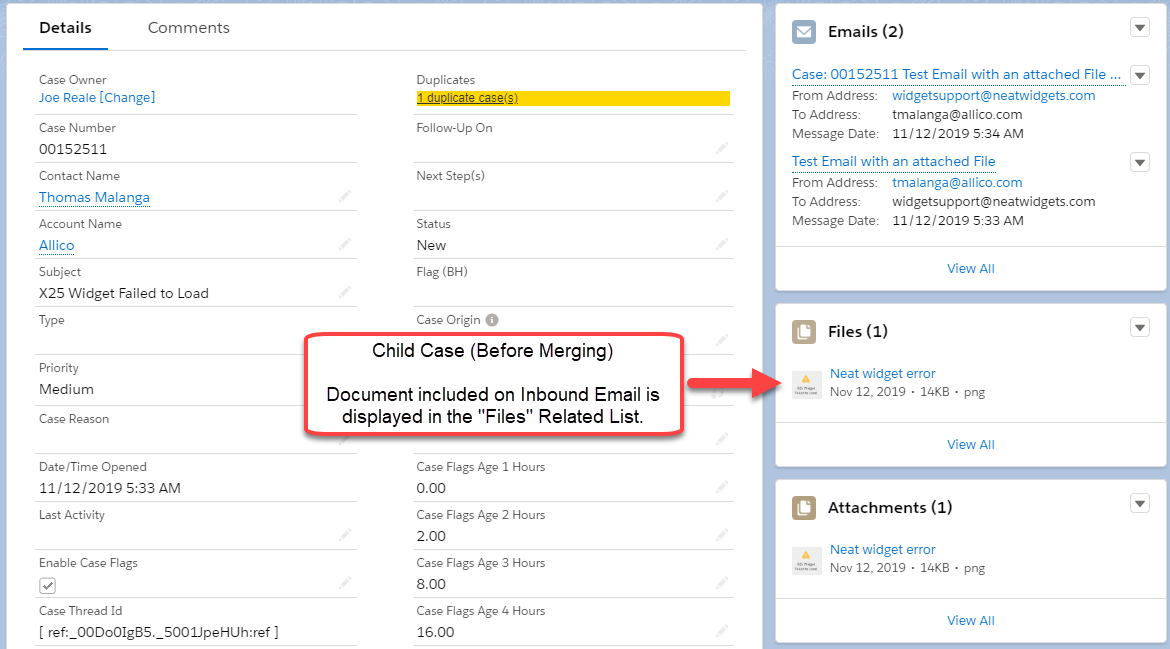The width and height of the screenshot is (1170, 649).
Task: Click the Files related list icon
Action: pyautogui.click(x=804, y=331)
